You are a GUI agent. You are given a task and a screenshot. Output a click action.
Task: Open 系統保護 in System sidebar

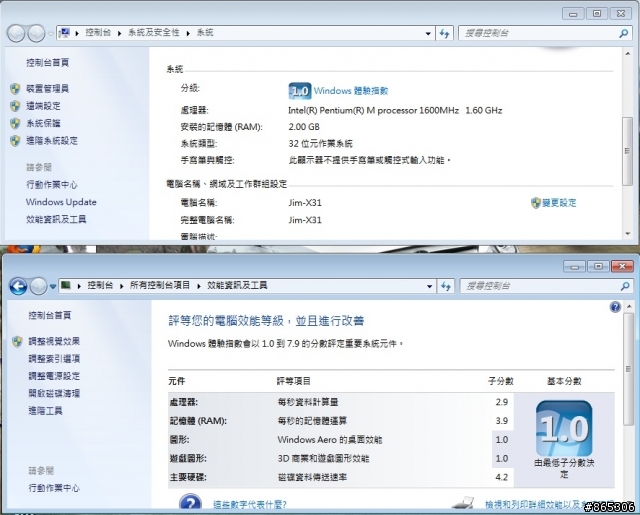pos(43,123)
